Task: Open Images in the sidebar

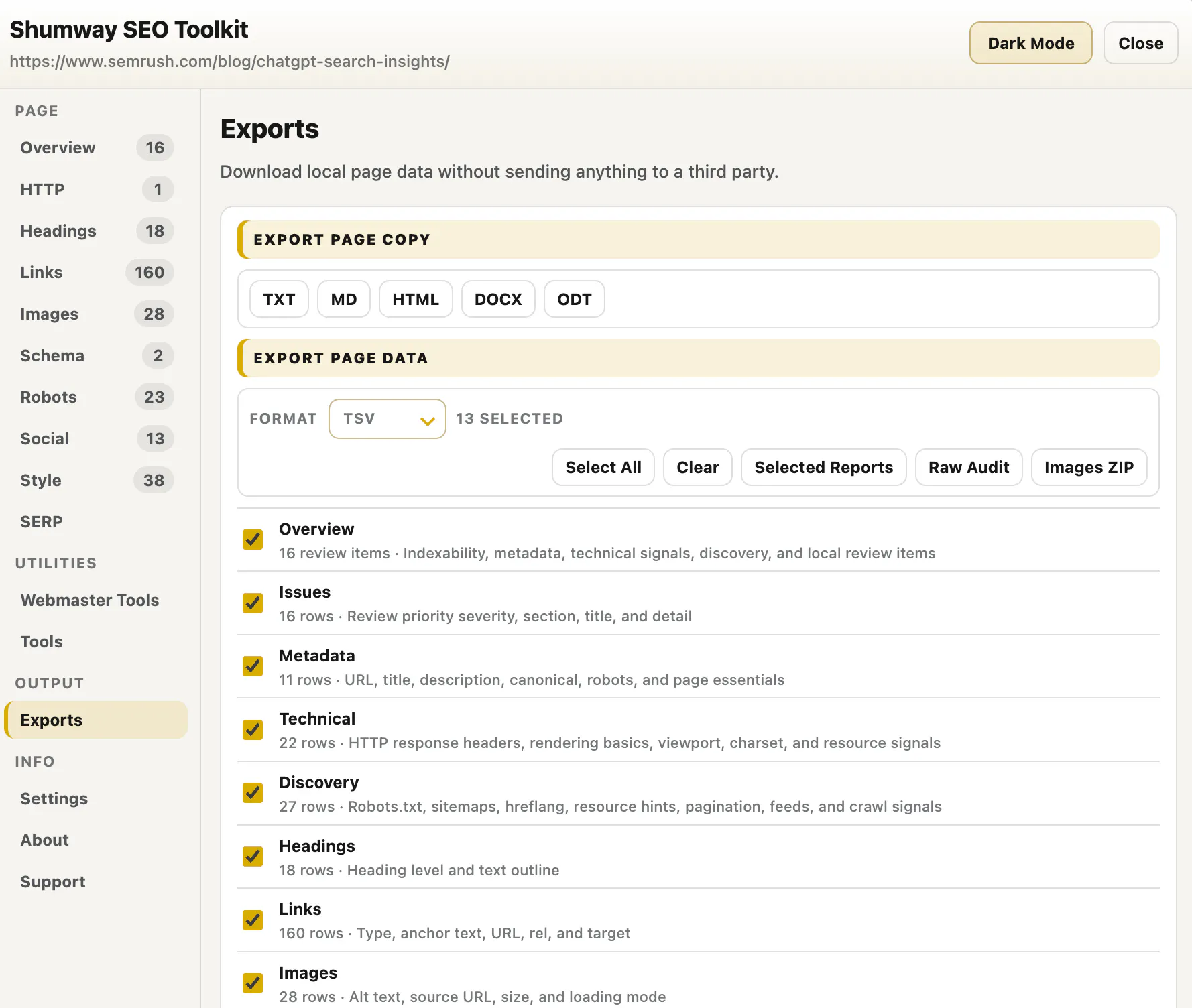Action: (x=96, y=314)
